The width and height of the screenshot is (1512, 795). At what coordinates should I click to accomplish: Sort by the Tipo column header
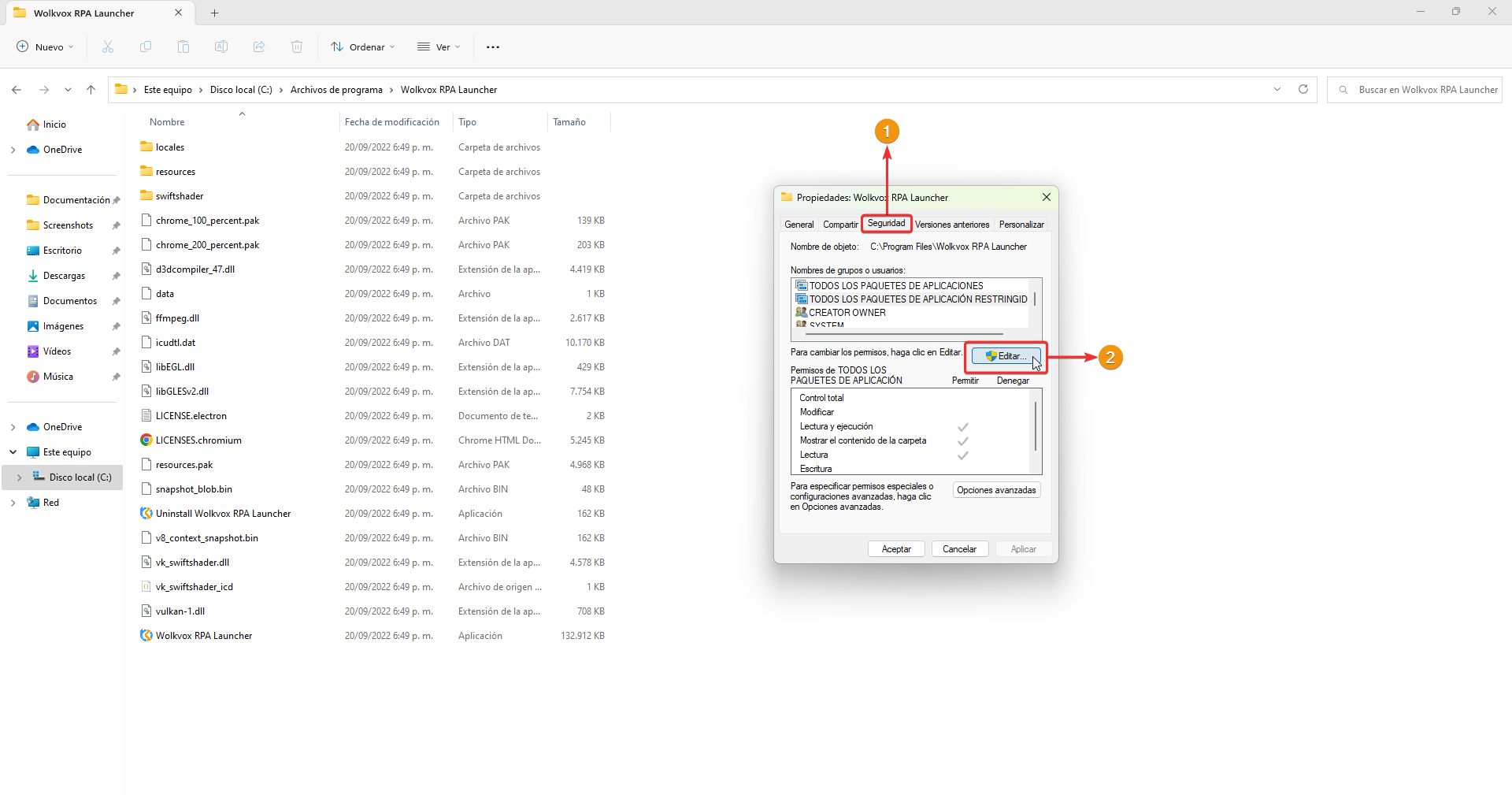pos(468,122)
